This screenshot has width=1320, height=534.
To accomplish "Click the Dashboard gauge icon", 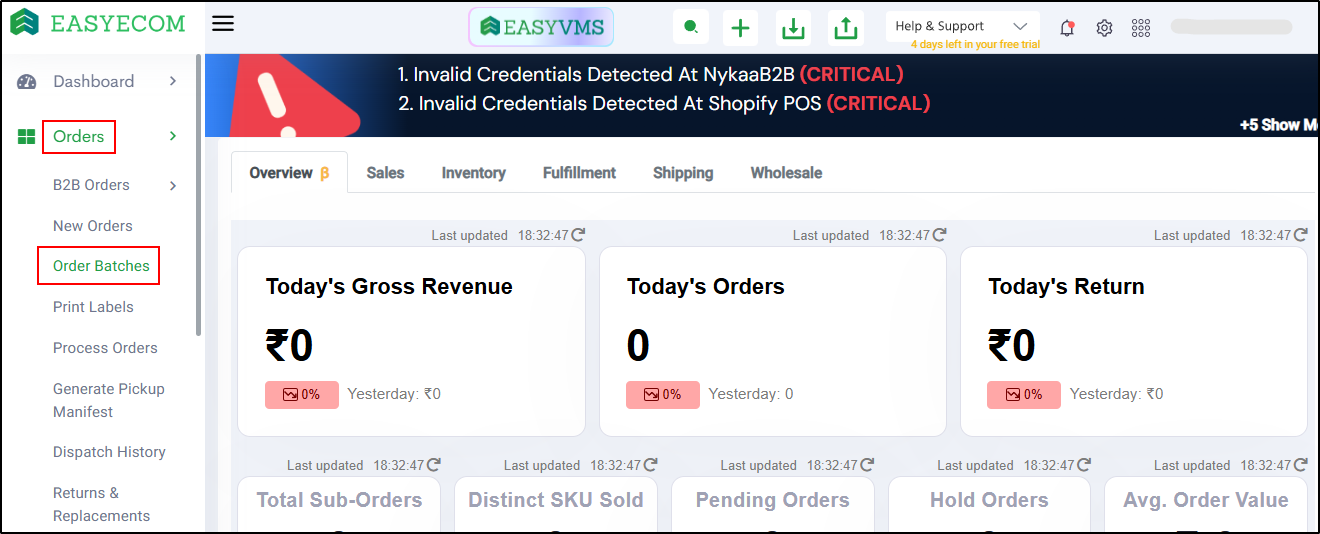I will [x=27, y=82].
